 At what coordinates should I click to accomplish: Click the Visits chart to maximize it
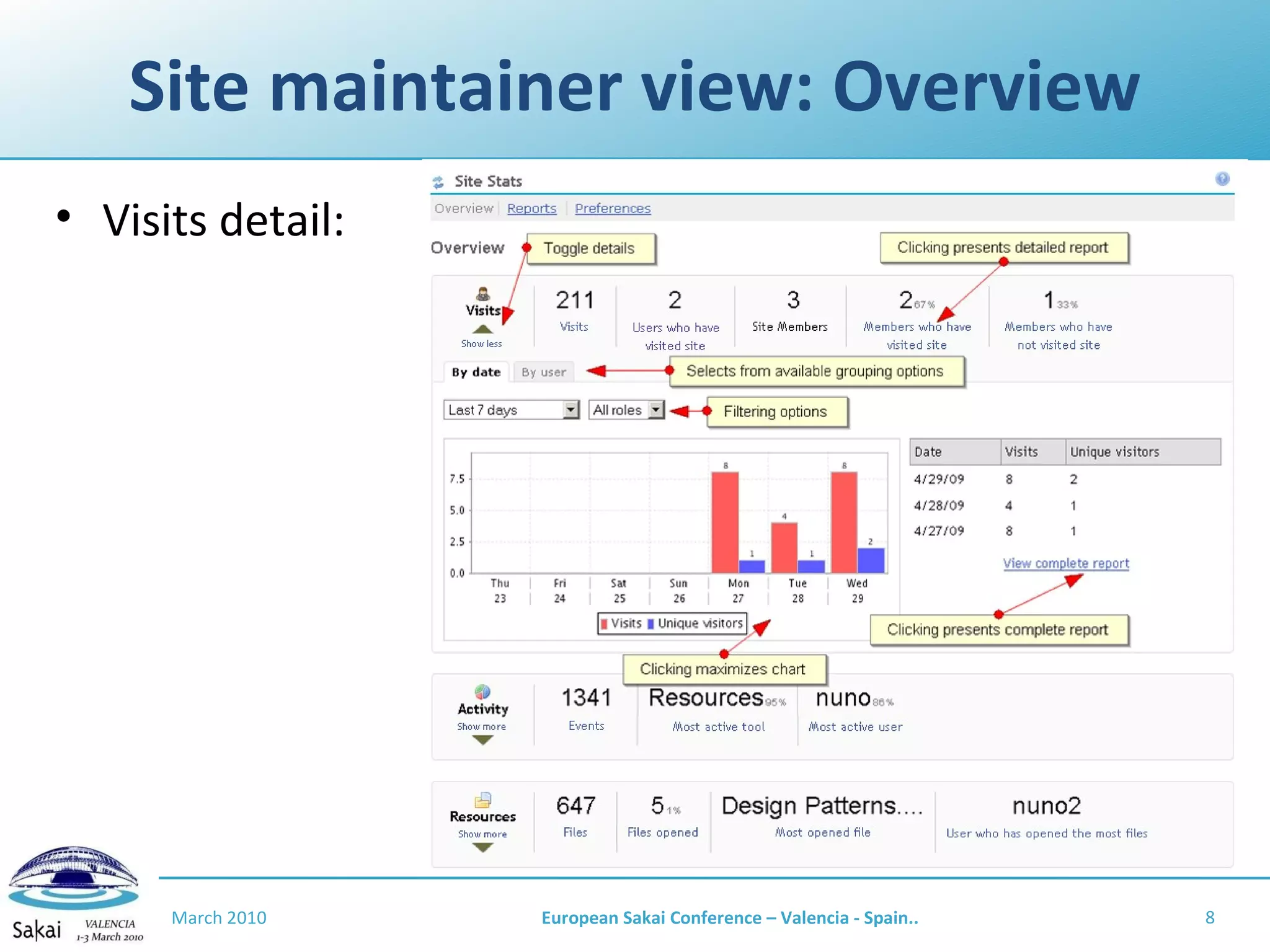click(x=672, y=539)
